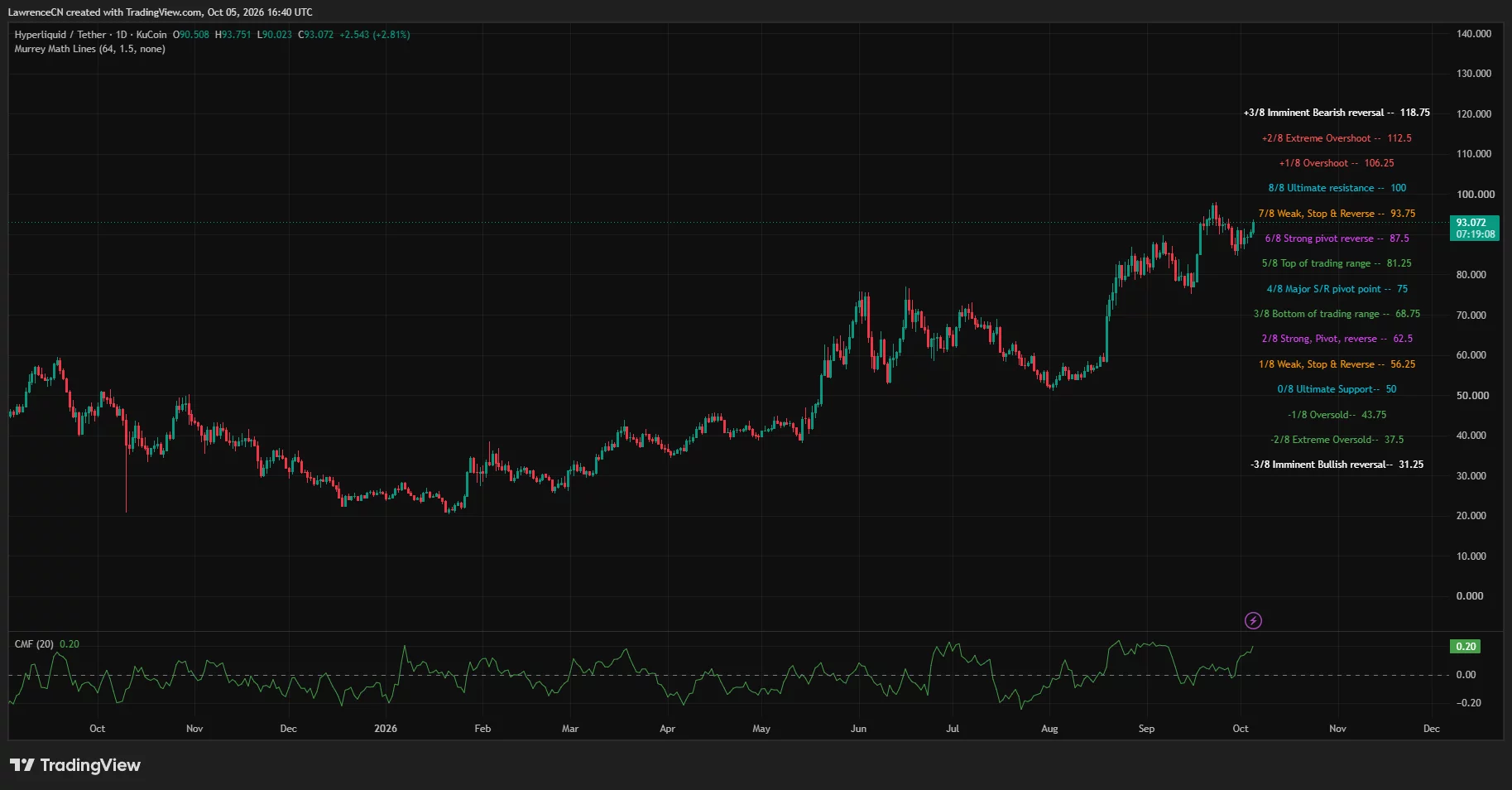This screenshot has width=1512, height=790.
Task: Click the -1/8 Oversold 43.75 label
Action: point(1337,415)
